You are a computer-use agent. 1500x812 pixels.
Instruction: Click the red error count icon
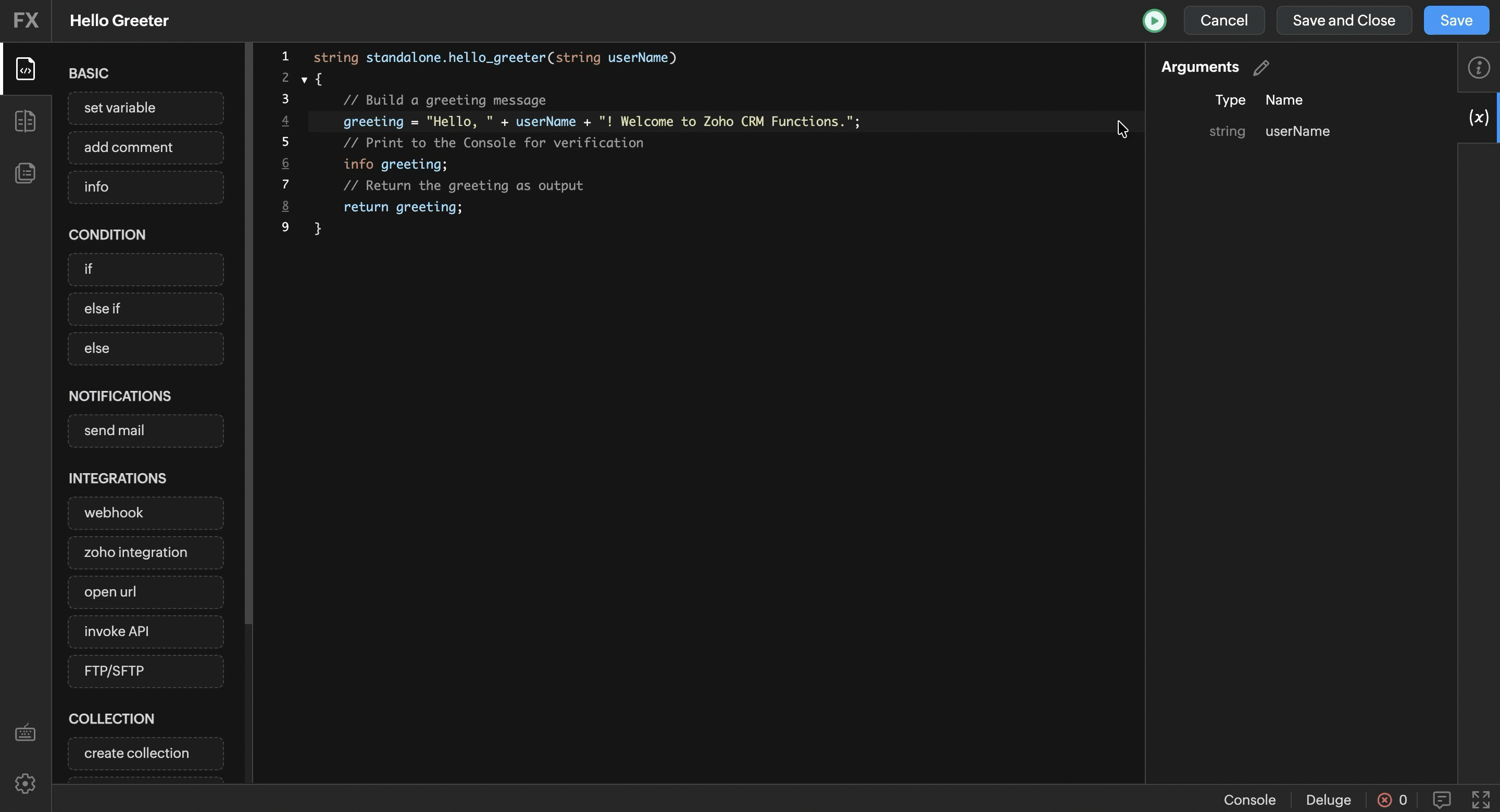click(x=1384, y=800)
